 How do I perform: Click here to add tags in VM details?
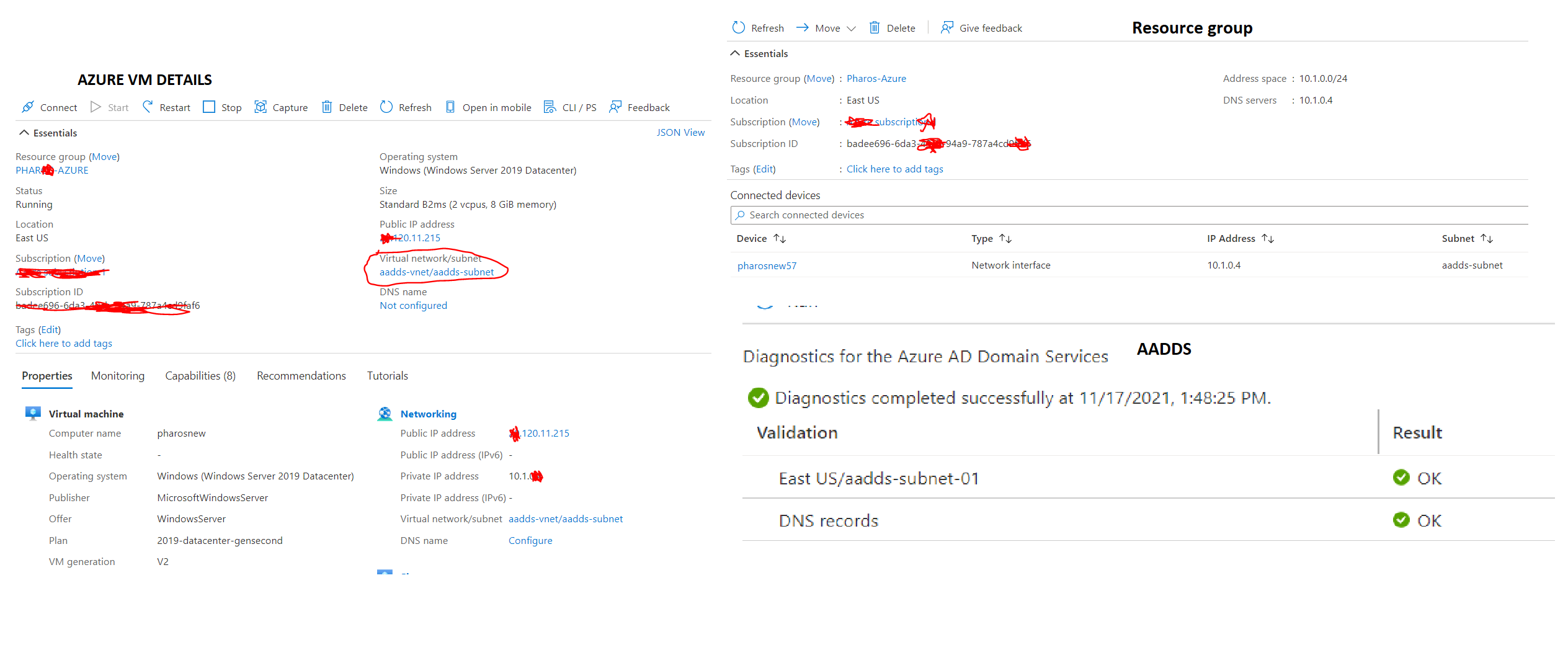[64, 344]
